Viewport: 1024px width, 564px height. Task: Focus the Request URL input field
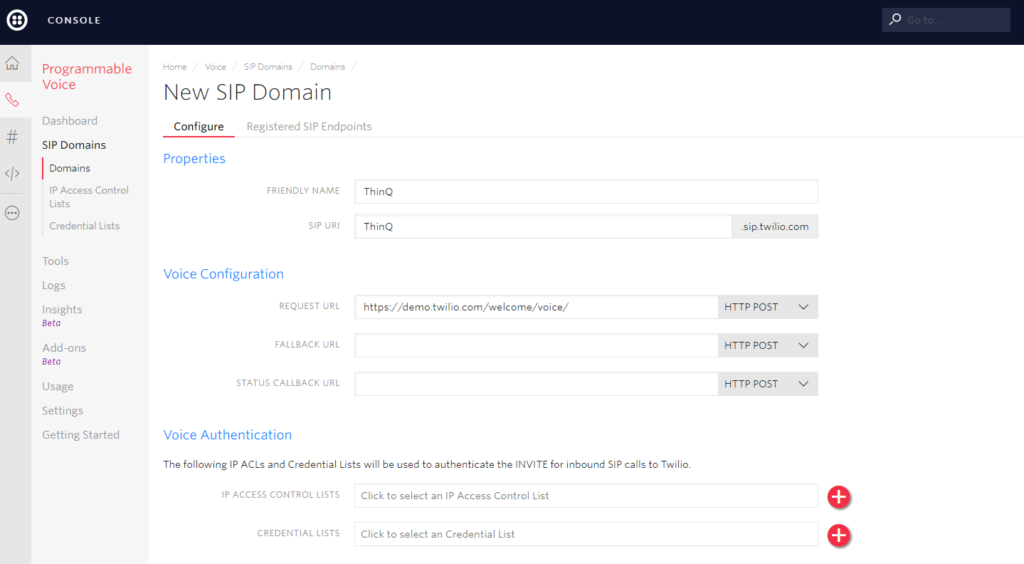click(536, 307)
